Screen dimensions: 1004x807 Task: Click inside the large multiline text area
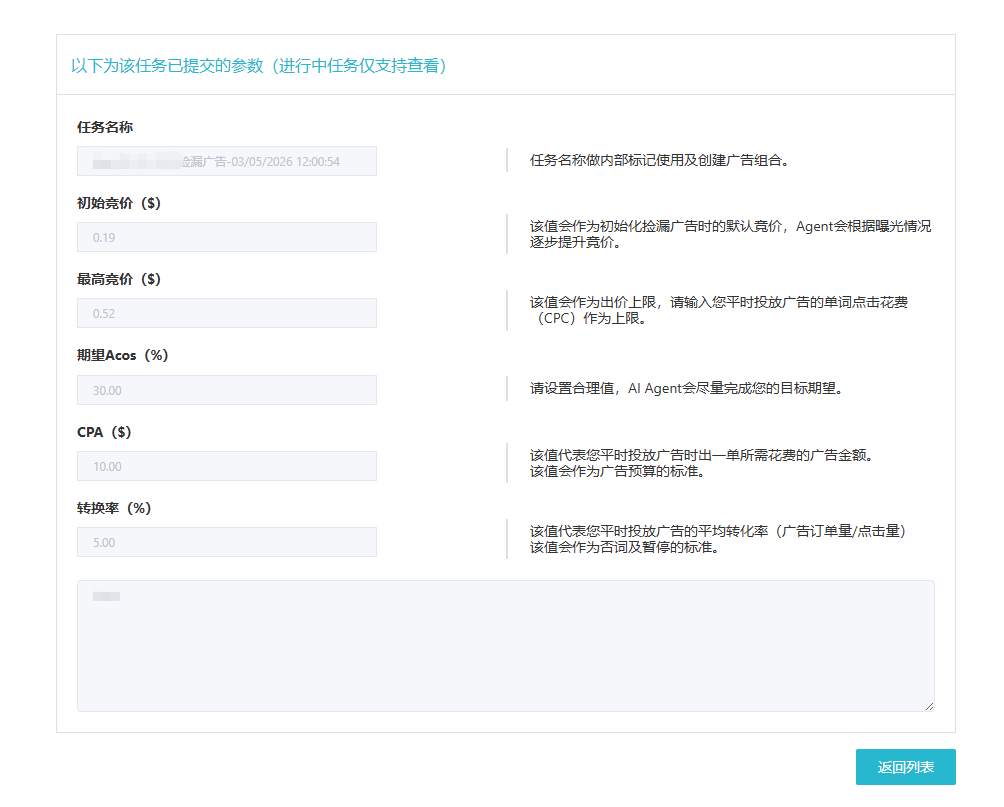click(x=505, y=645)
